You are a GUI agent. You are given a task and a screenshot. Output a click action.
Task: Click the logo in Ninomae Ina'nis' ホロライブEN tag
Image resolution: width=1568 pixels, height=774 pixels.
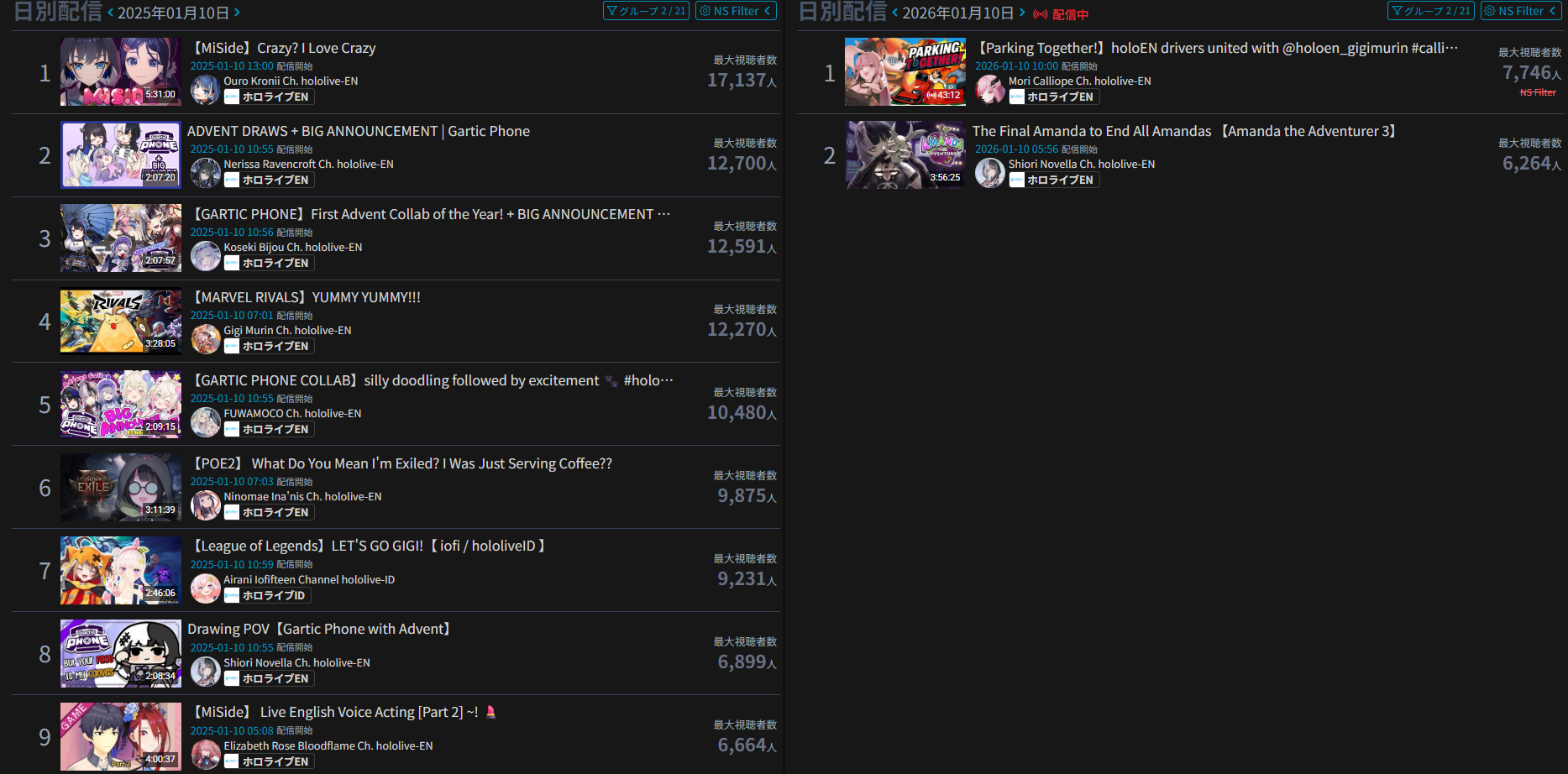point(232,512)
